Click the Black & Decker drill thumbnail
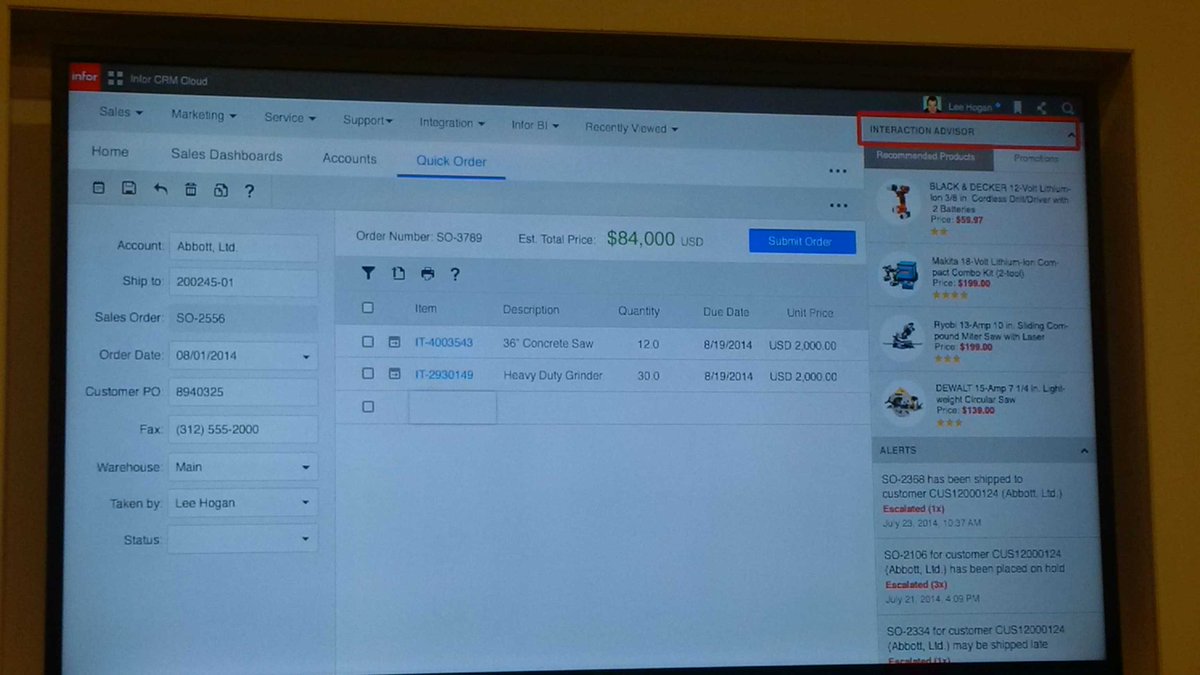Image resolution: width=1200 pixels, height=675 pixels. [898, 201]
